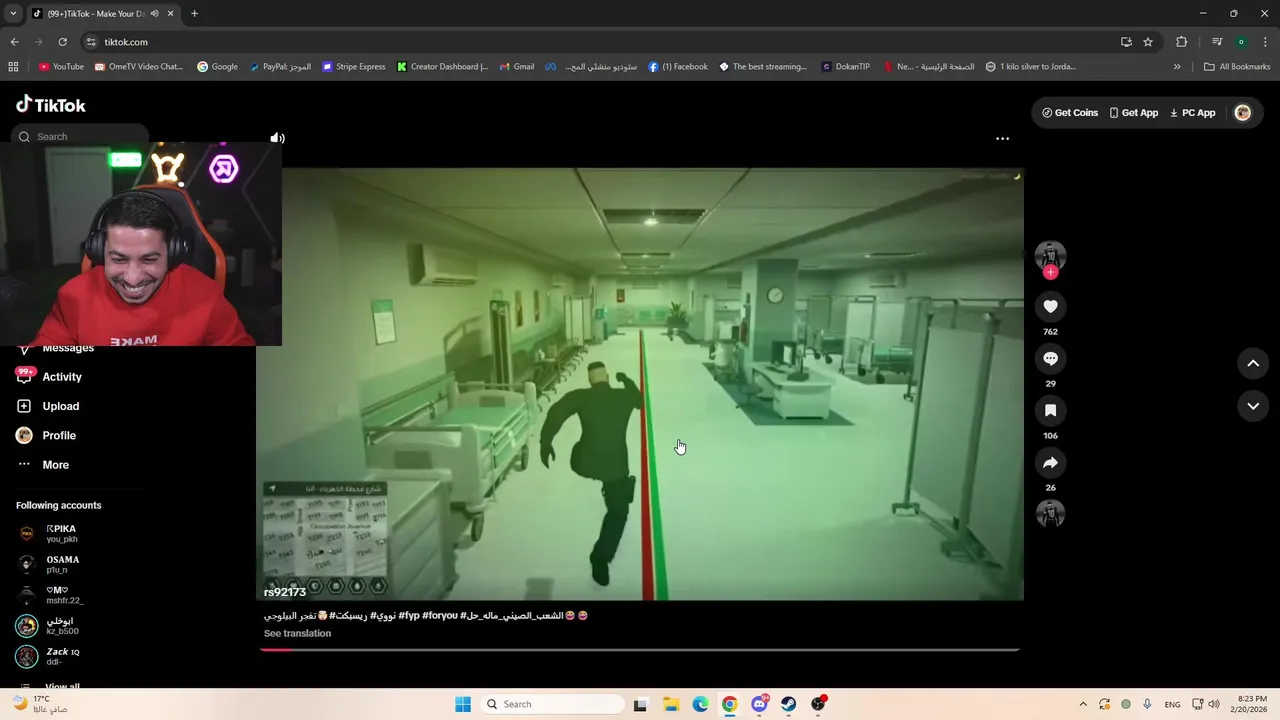Click the #foryou hashtag in caption
The width and height of the screenshot is (1280, 720).
440,616
